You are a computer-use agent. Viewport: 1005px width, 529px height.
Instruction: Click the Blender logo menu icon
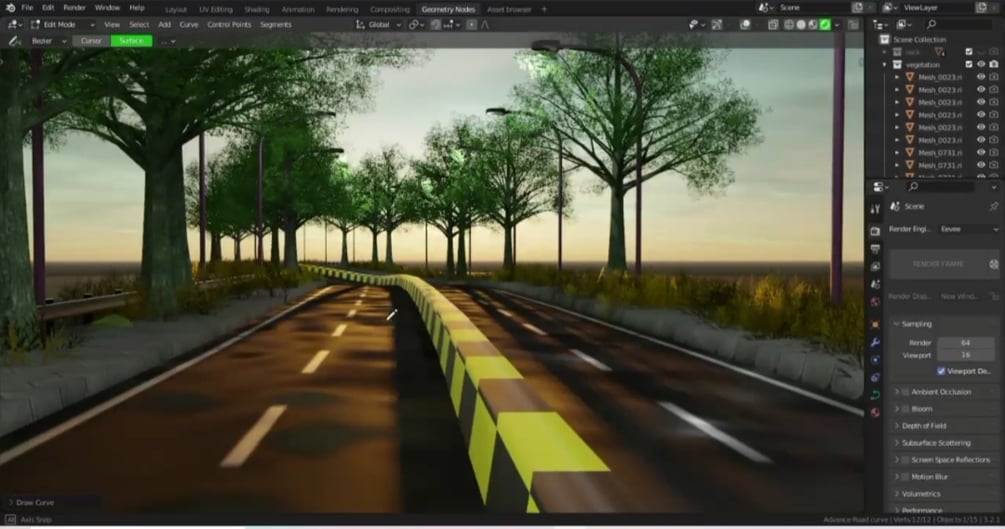[x=10, y=8]
